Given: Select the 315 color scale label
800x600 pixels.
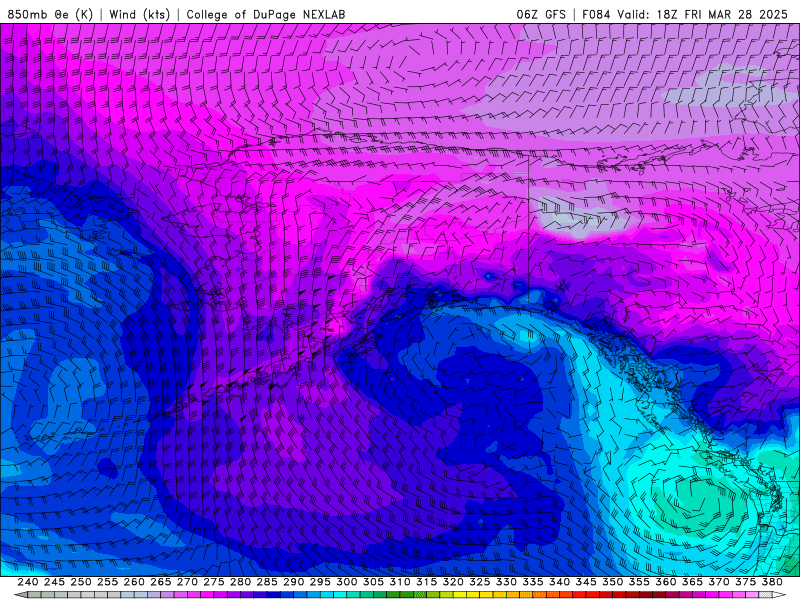Looking at the screenshot, I should click(x=426, y=582).
